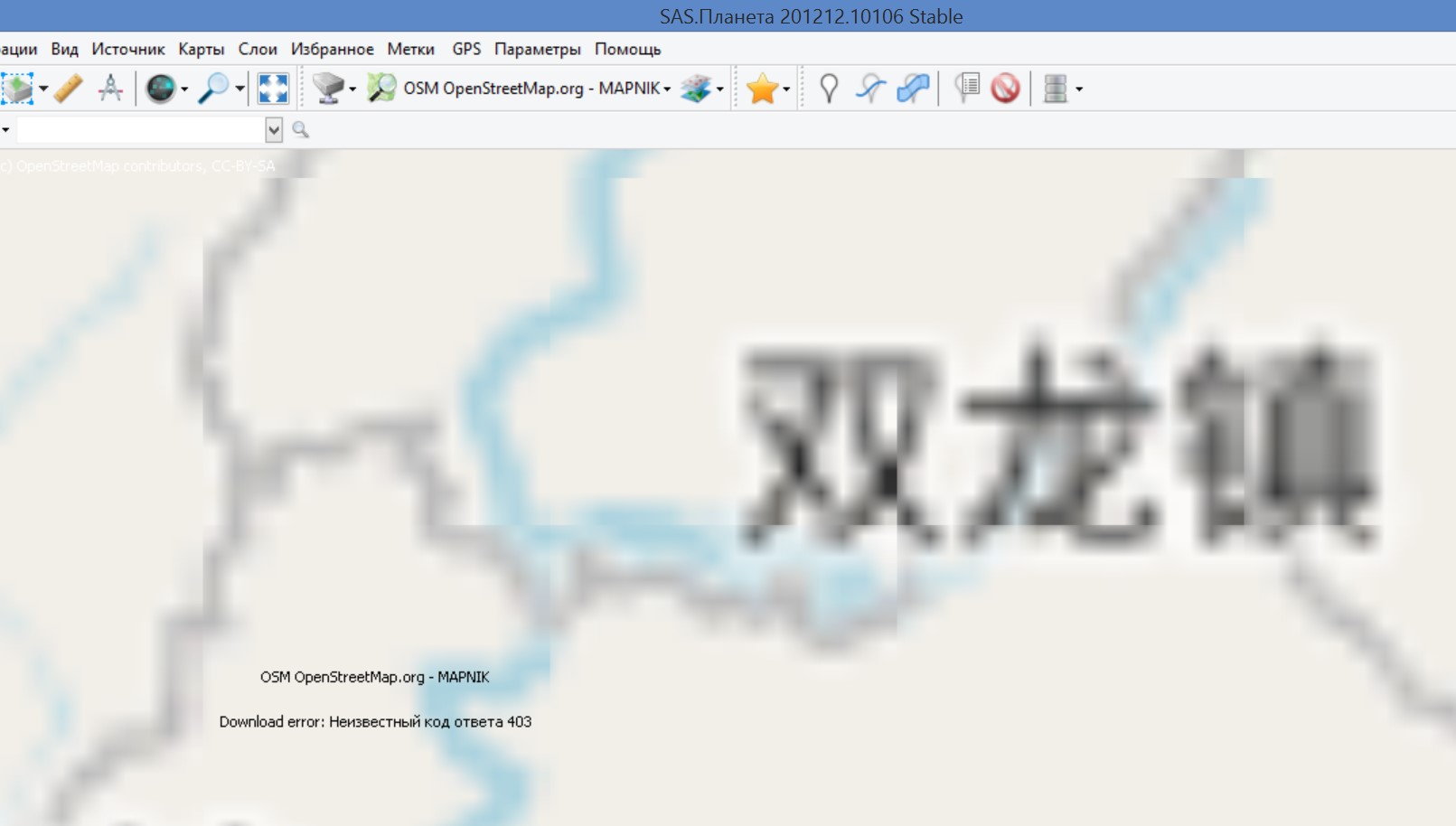The width and height of the screenshot is (1456, 826).
Task: Open the placemark manager list icon
Action: pos(967,89)
